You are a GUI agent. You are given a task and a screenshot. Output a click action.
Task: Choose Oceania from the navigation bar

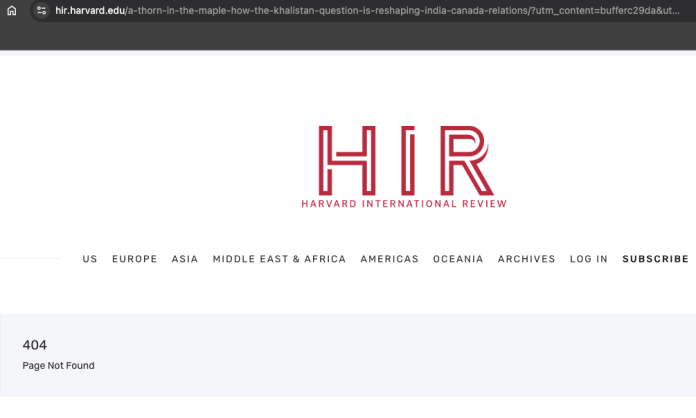point(458,259)
